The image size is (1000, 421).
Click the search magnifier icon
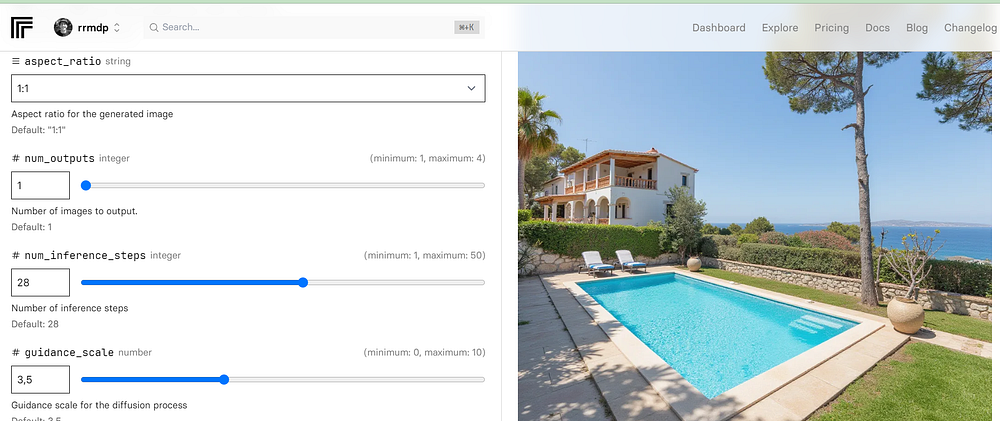(x=154, y=27)
